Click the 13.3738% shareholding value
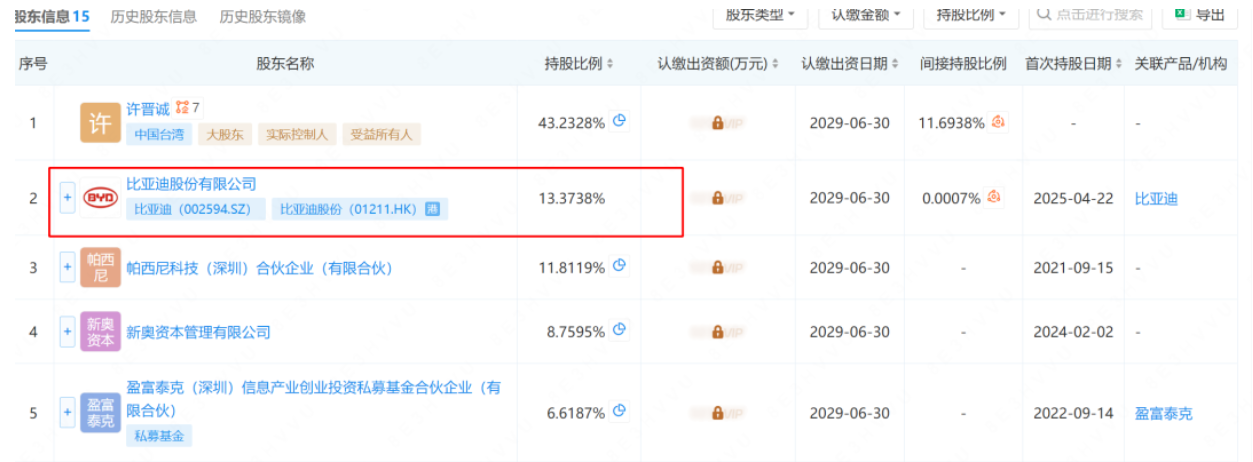Viewport: 1253px width, 462px height. pyautogui.click(x=571, y=198)
